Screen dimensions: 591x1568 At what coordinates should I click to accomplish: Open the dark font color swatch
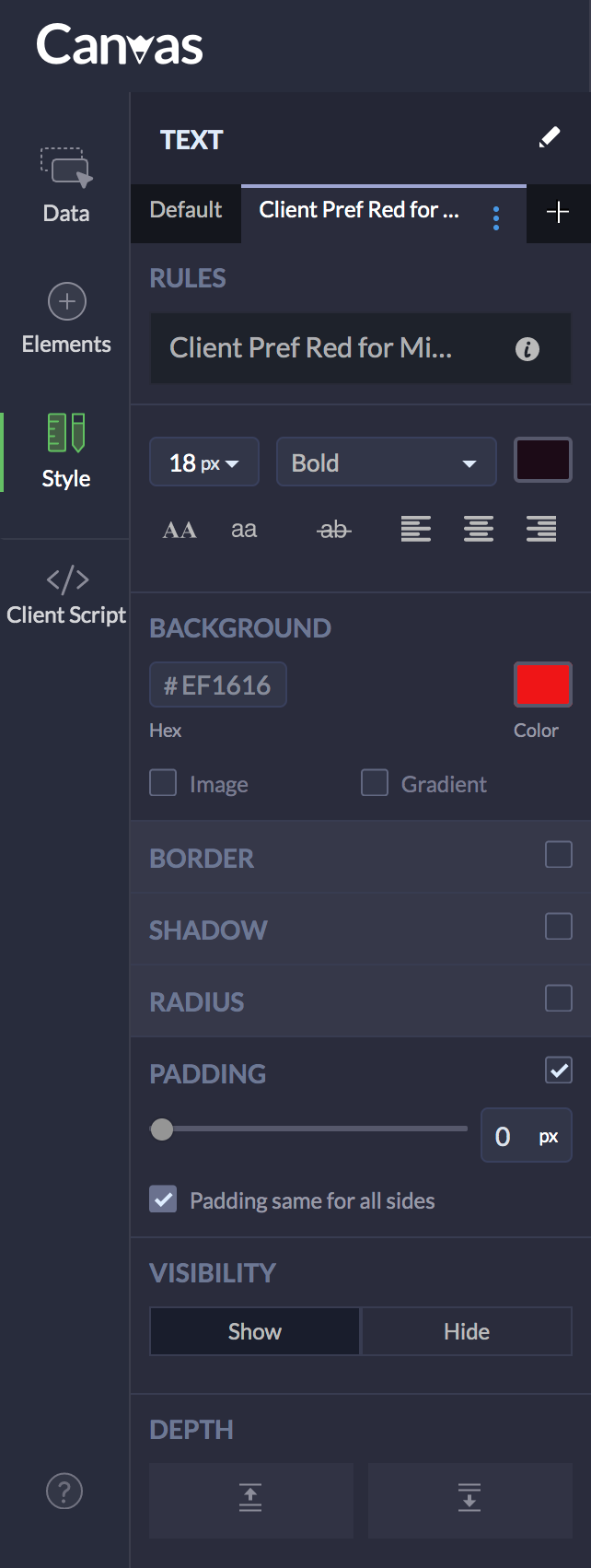(543, 461)
